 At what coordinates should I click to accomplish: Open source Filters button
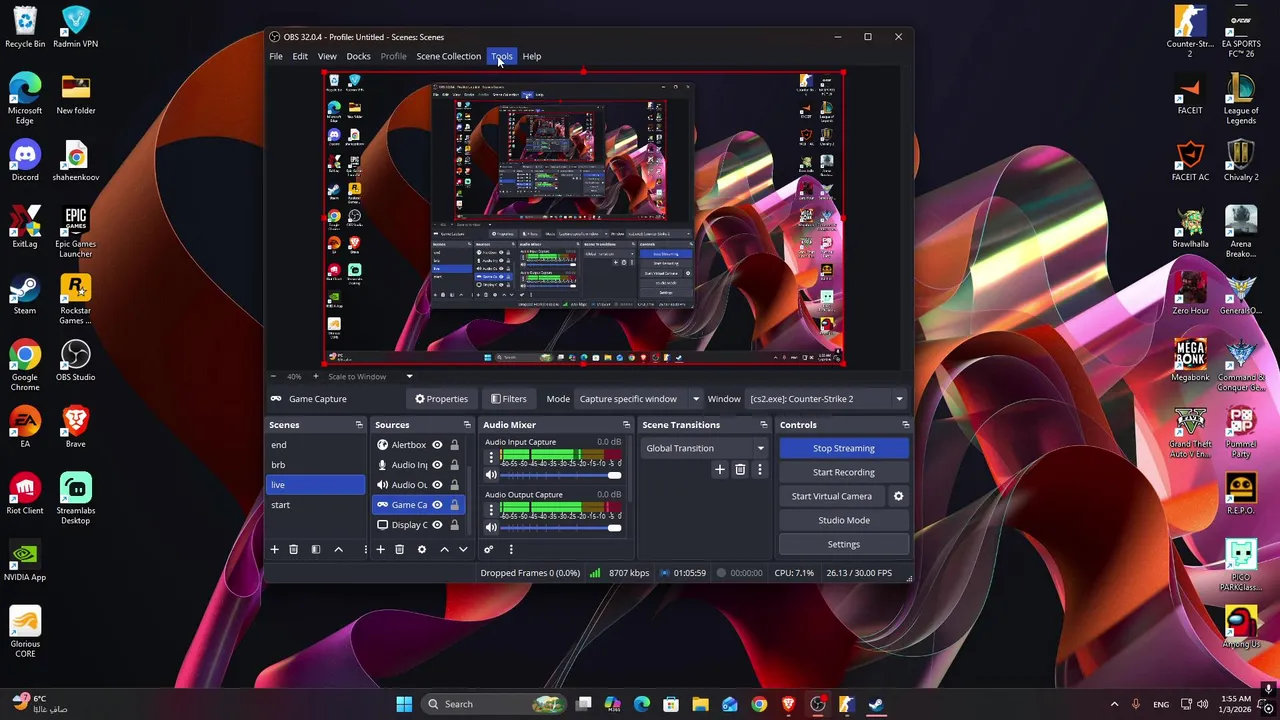(x=509, y=399)
